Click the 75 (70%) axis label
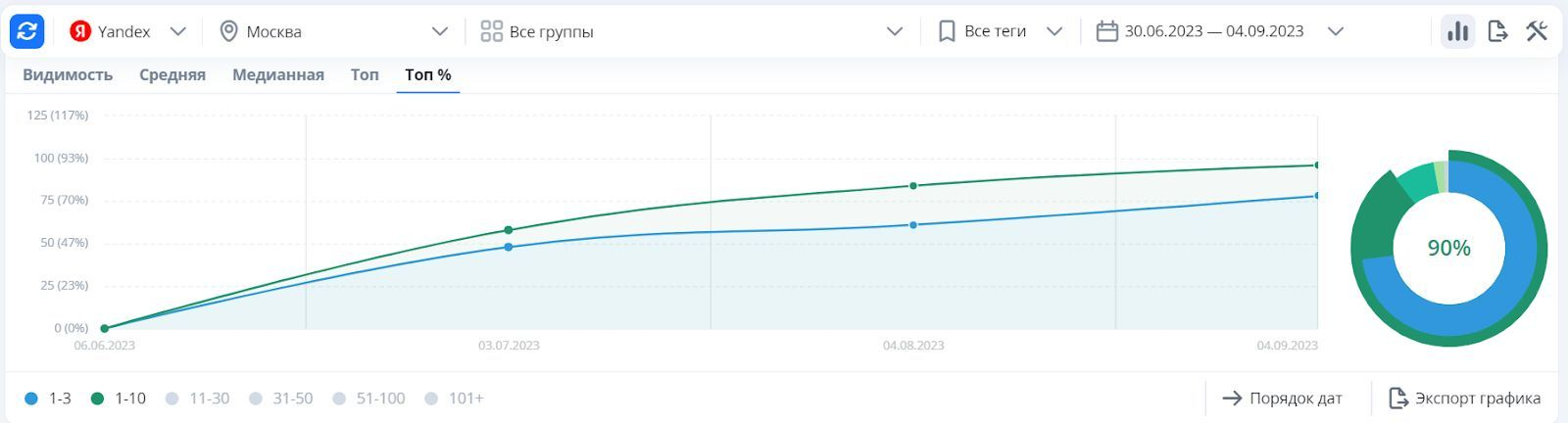Screen dimensions: 1568x423 pos(64,200)
